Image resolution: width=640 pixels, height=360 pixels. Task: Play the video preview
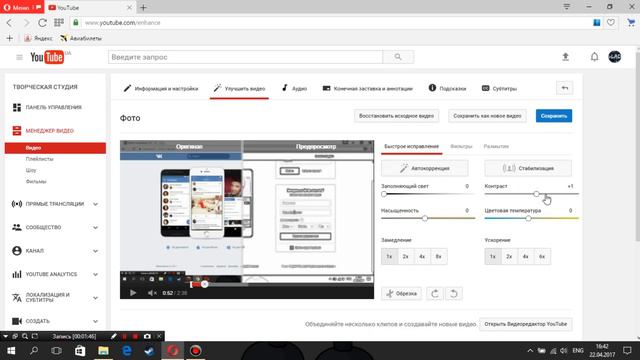pyautogui.click(x=133, y=293)
